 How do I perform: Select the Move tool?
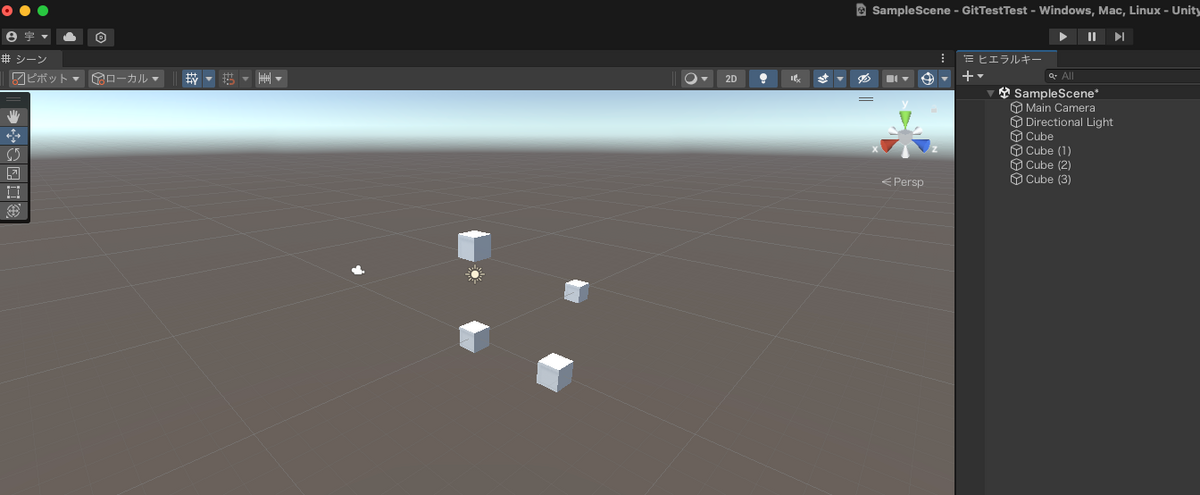point(14,135)
